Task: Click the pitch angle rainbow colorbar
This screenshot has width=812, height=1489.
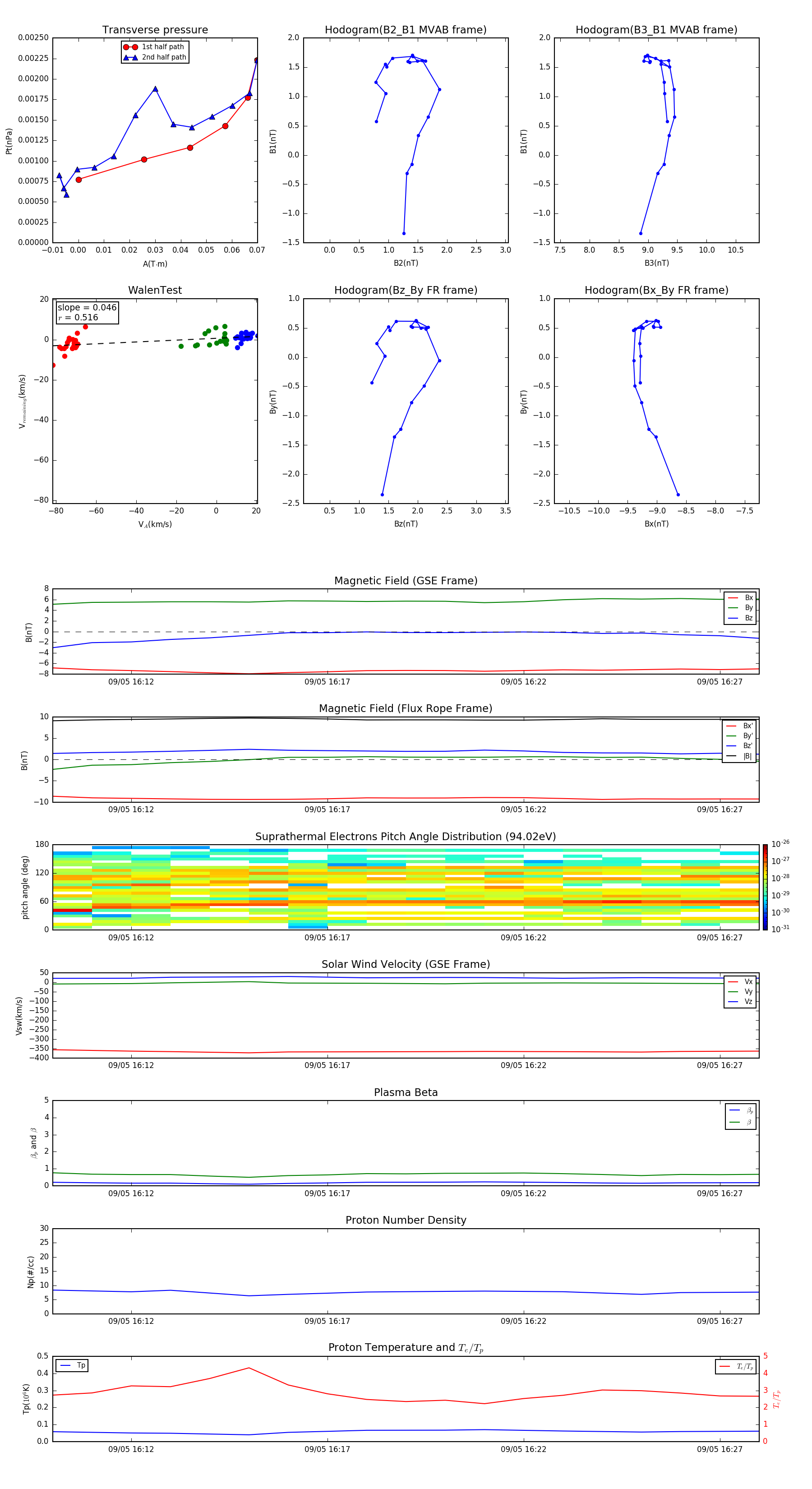Action: tap(765, 887)
